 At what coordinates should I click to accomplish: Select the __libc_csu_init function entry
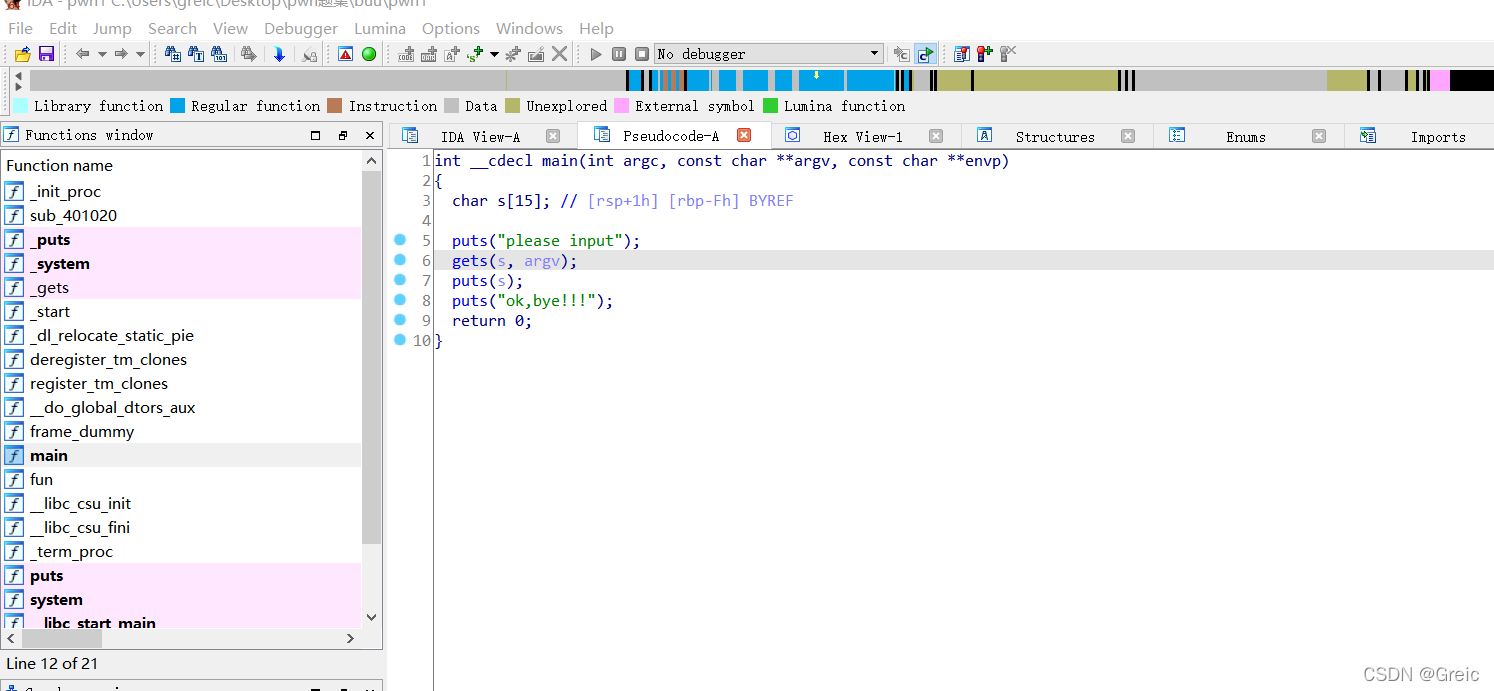181,504
